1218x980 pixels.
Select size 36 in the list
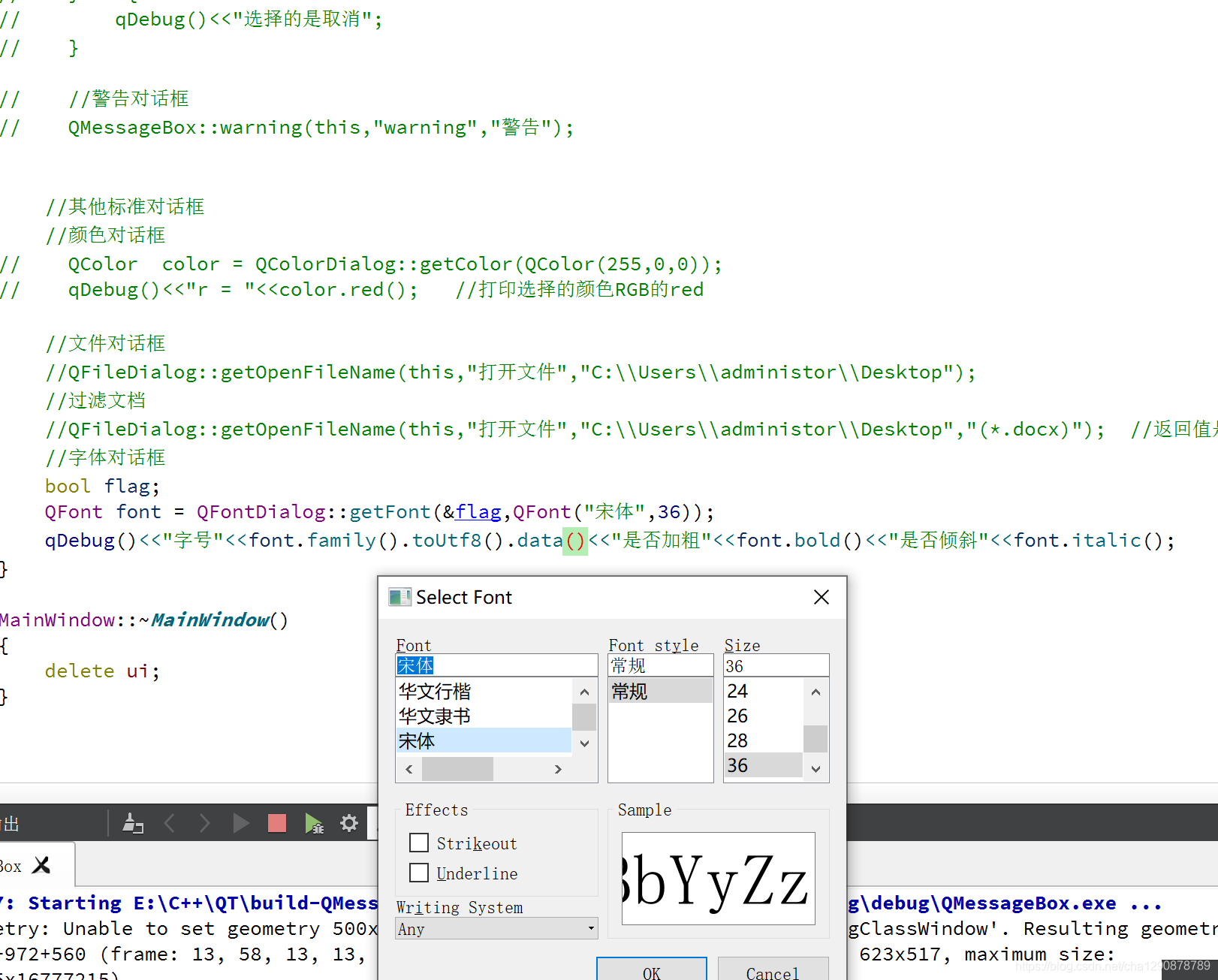point(764,765)
